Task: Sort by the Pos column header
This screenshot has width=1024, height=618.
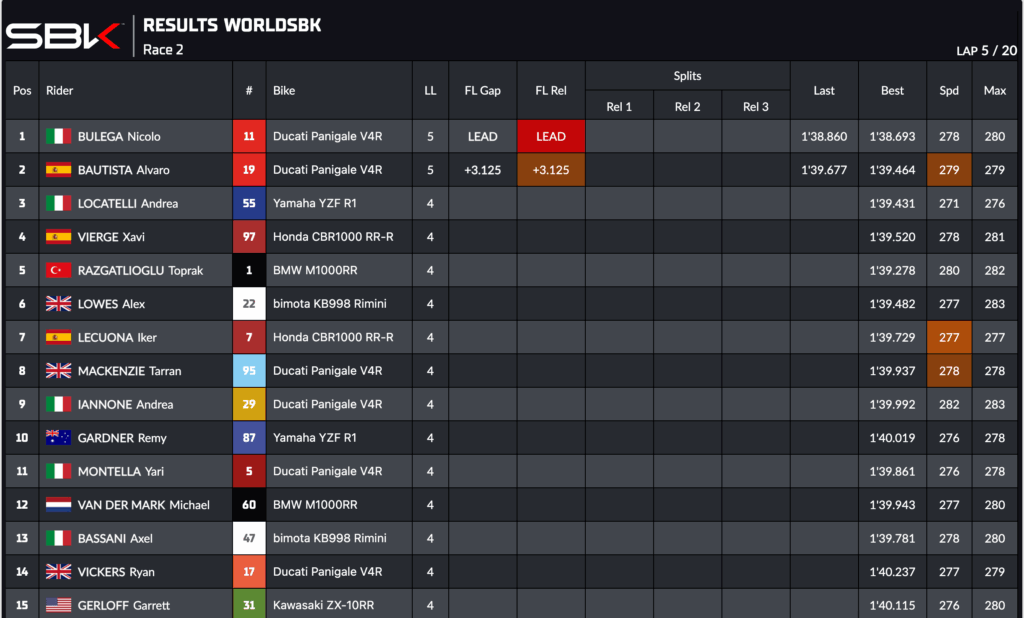Action: click(22, 91)
